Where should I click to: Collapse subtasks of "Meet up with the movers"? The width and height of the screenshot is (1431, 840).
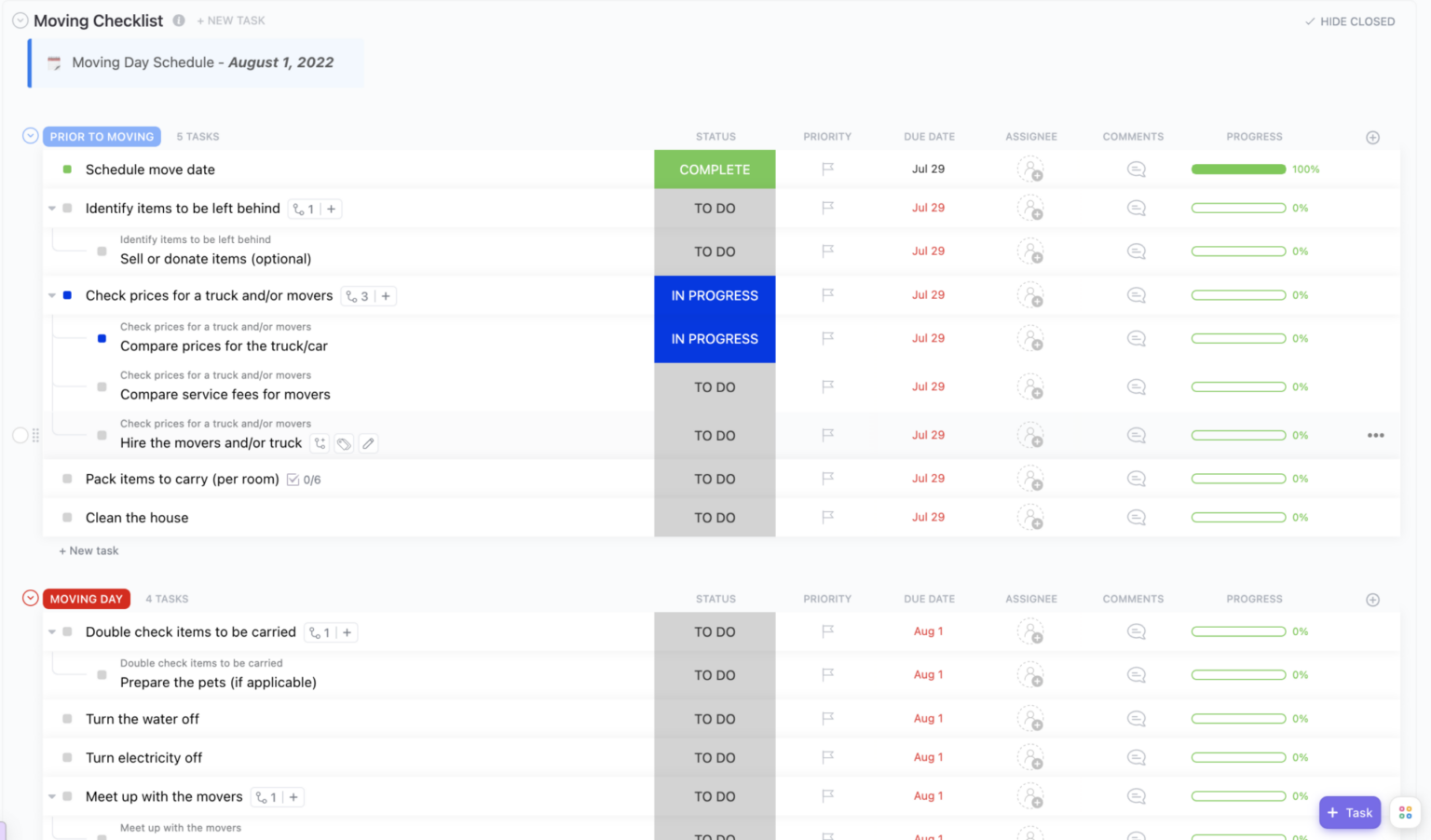click(52, 796)
